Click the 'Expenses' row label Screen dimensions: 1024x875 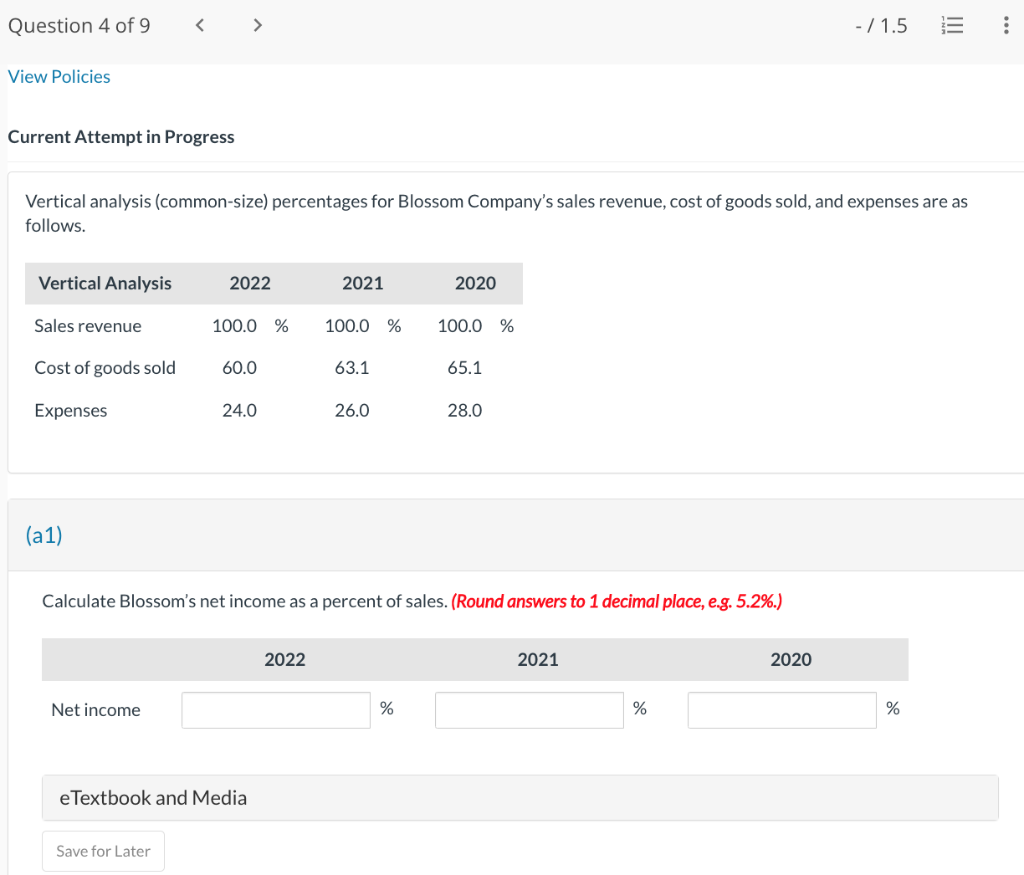click(71, 411)
